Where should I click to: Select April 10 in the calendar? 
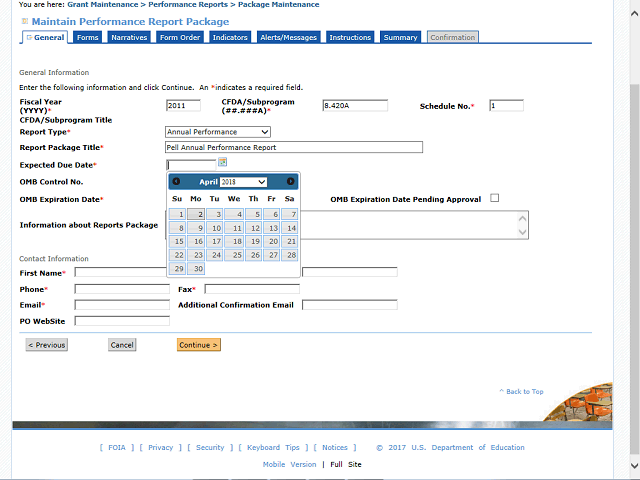[214, 228]
